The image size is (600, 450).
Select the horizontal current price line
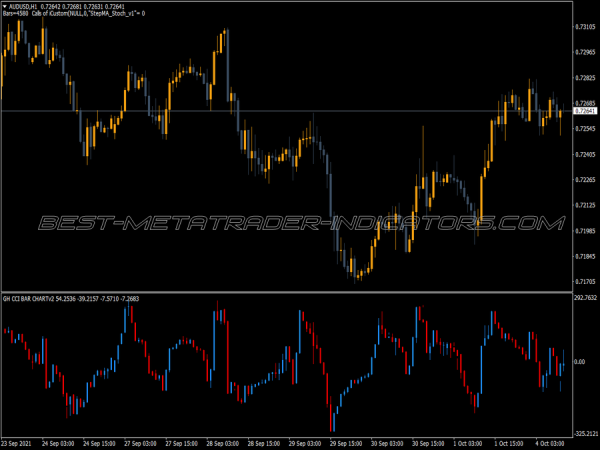287,111
